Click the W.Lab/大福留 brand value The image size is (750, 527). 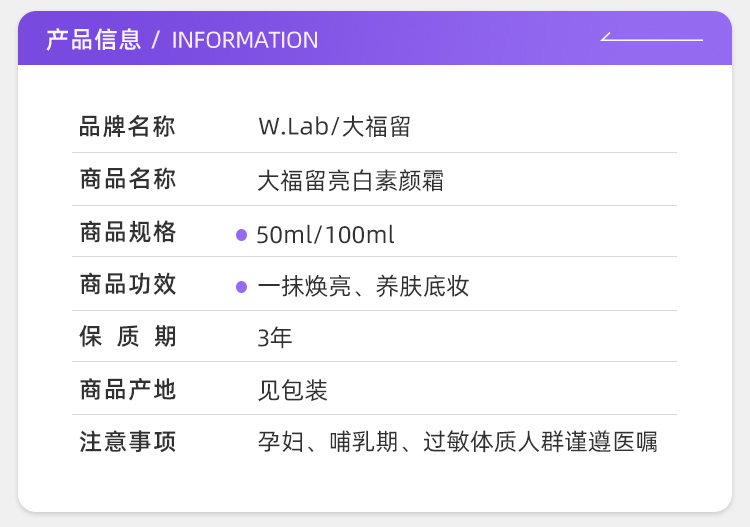tap(334, 127)
